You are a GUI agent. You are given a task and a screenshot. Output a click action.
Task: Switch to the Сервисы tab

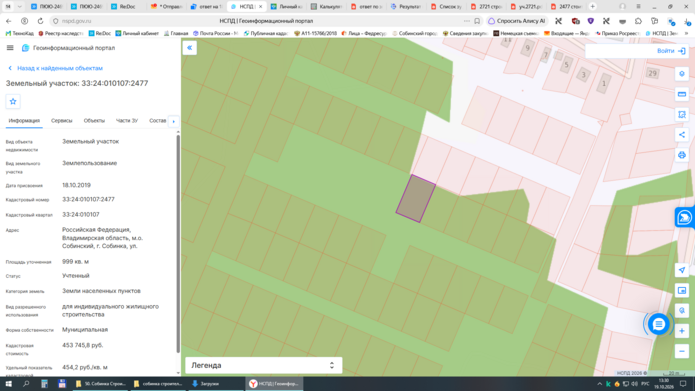coord(62,121)
